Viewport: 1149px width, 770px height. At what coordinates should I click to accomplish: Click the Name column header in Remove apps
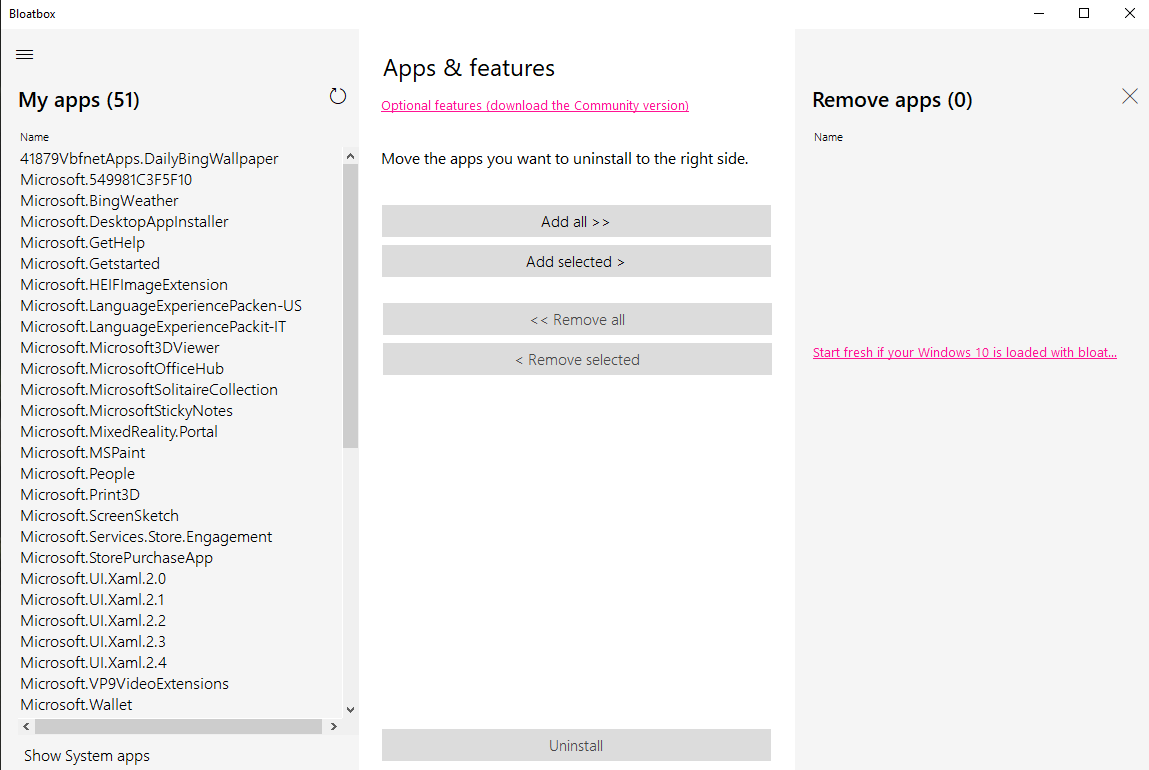(x=828, y=137)
